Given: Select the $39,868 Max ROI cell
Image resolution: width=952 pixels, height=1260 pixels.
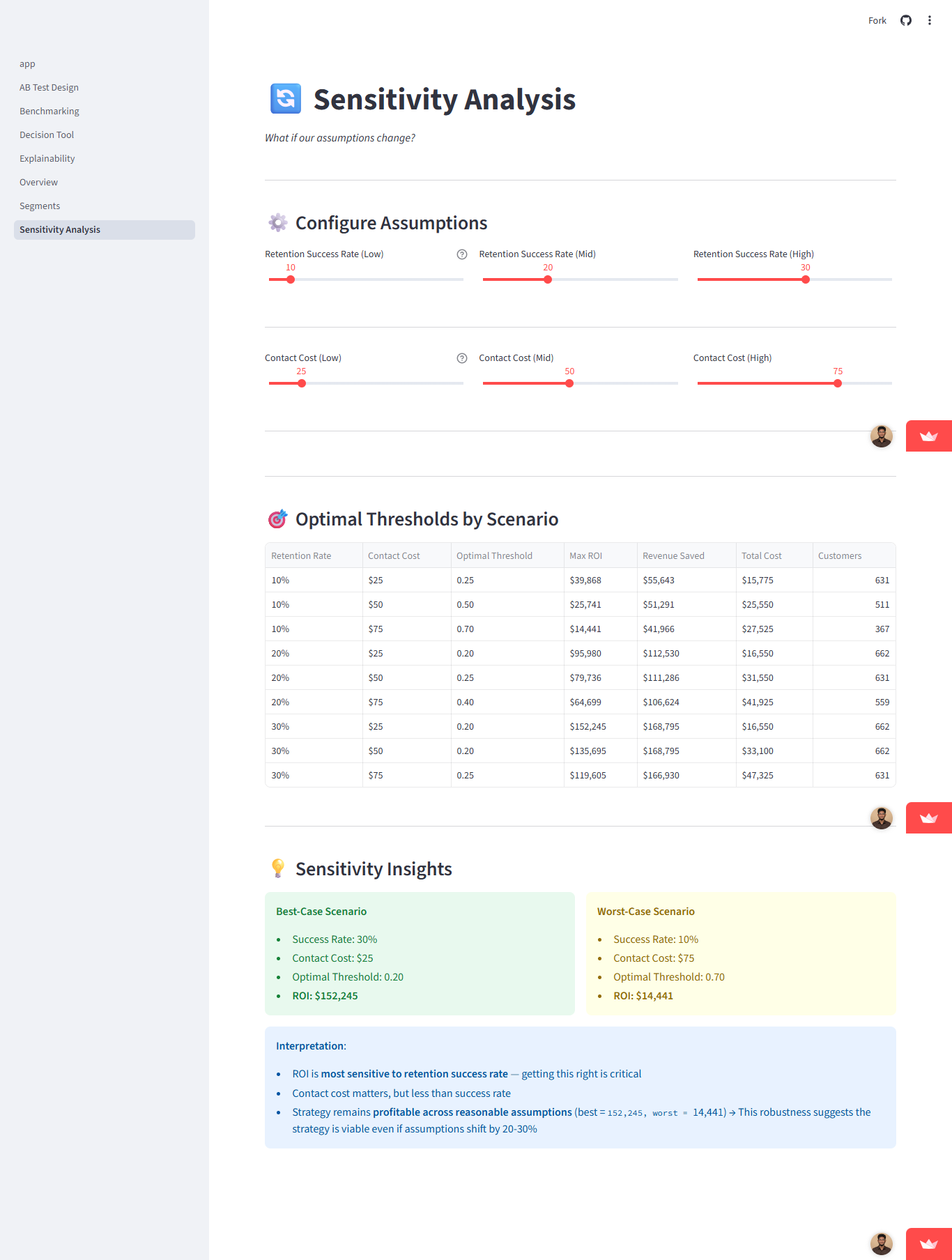Looking at the screenshot, I should pyautogui.click(x=601, y=580).
